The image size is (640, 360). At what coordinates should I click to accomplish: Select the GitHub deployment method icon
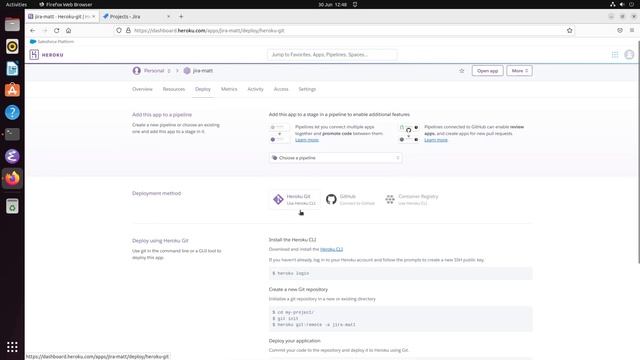[331, 199]
